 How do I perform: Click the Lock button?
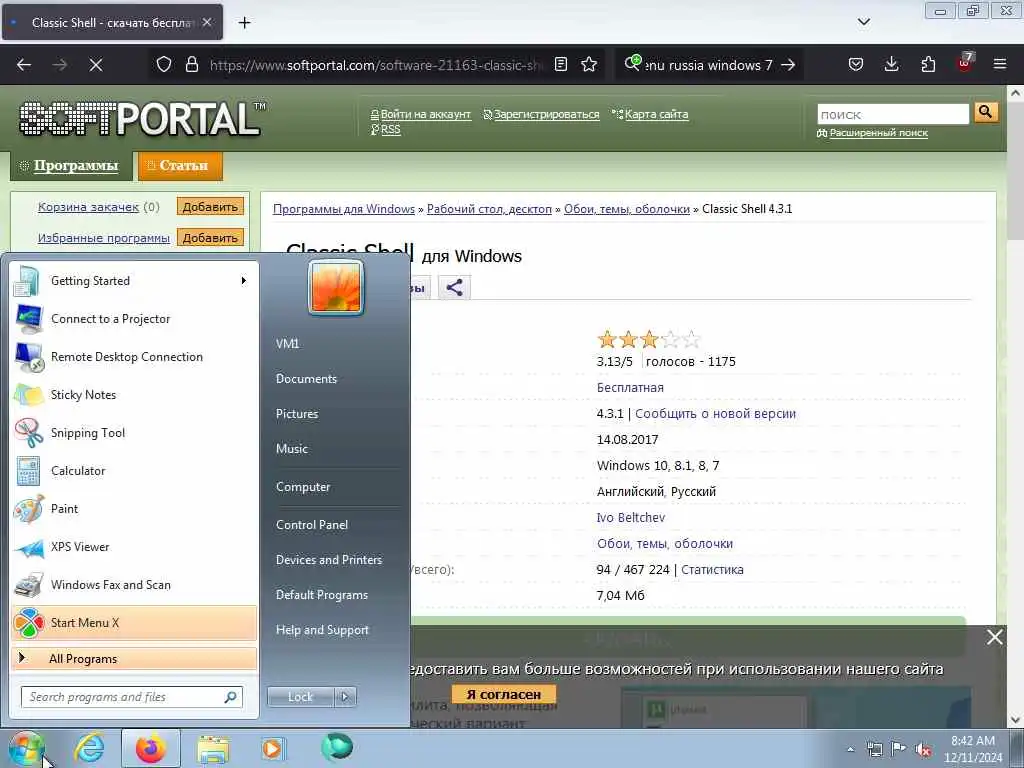point(300,697)
